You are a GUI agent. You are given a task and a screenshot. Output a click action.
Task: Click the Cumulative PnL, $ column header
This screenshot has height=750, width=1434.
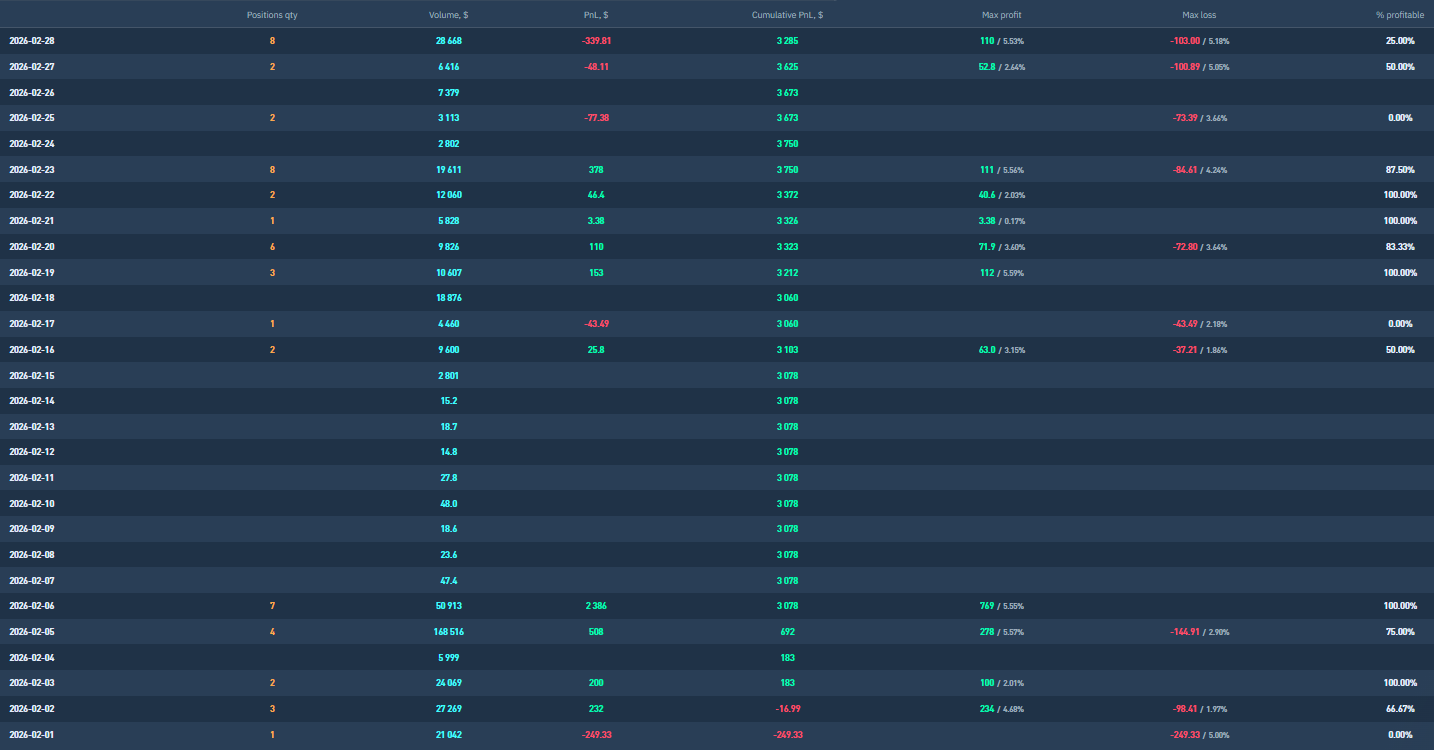pos(787,15)
